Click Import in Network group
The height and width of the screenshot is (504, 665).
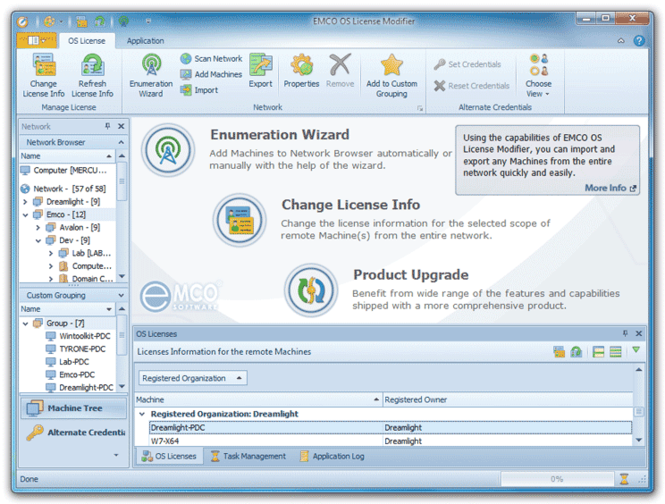199,90
